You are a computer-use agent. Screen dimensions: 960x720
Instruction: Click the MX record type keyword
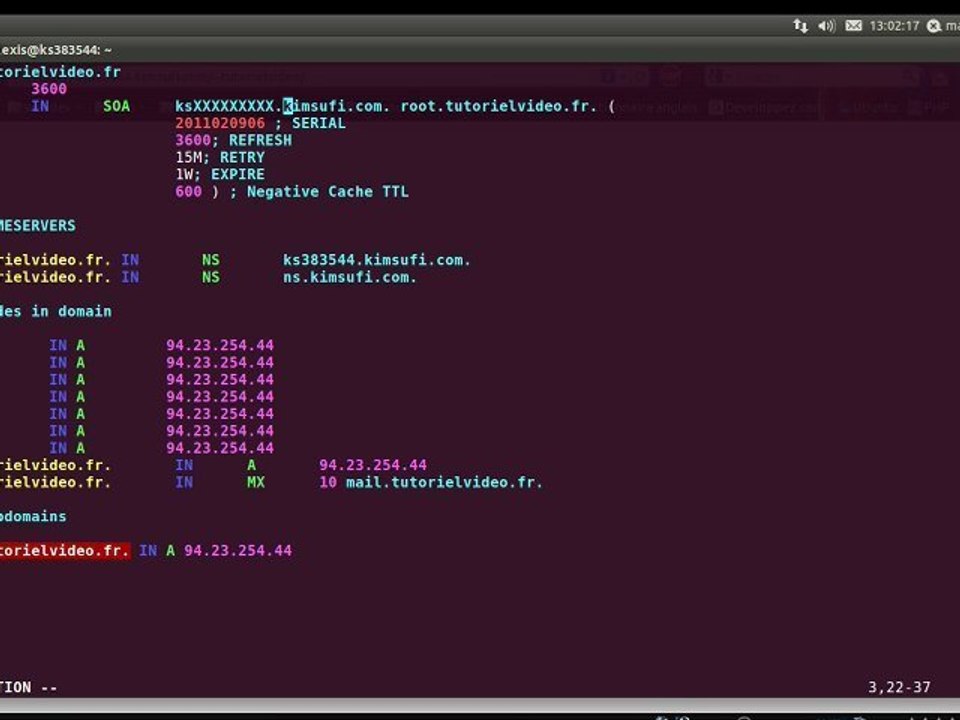point(256,482)
